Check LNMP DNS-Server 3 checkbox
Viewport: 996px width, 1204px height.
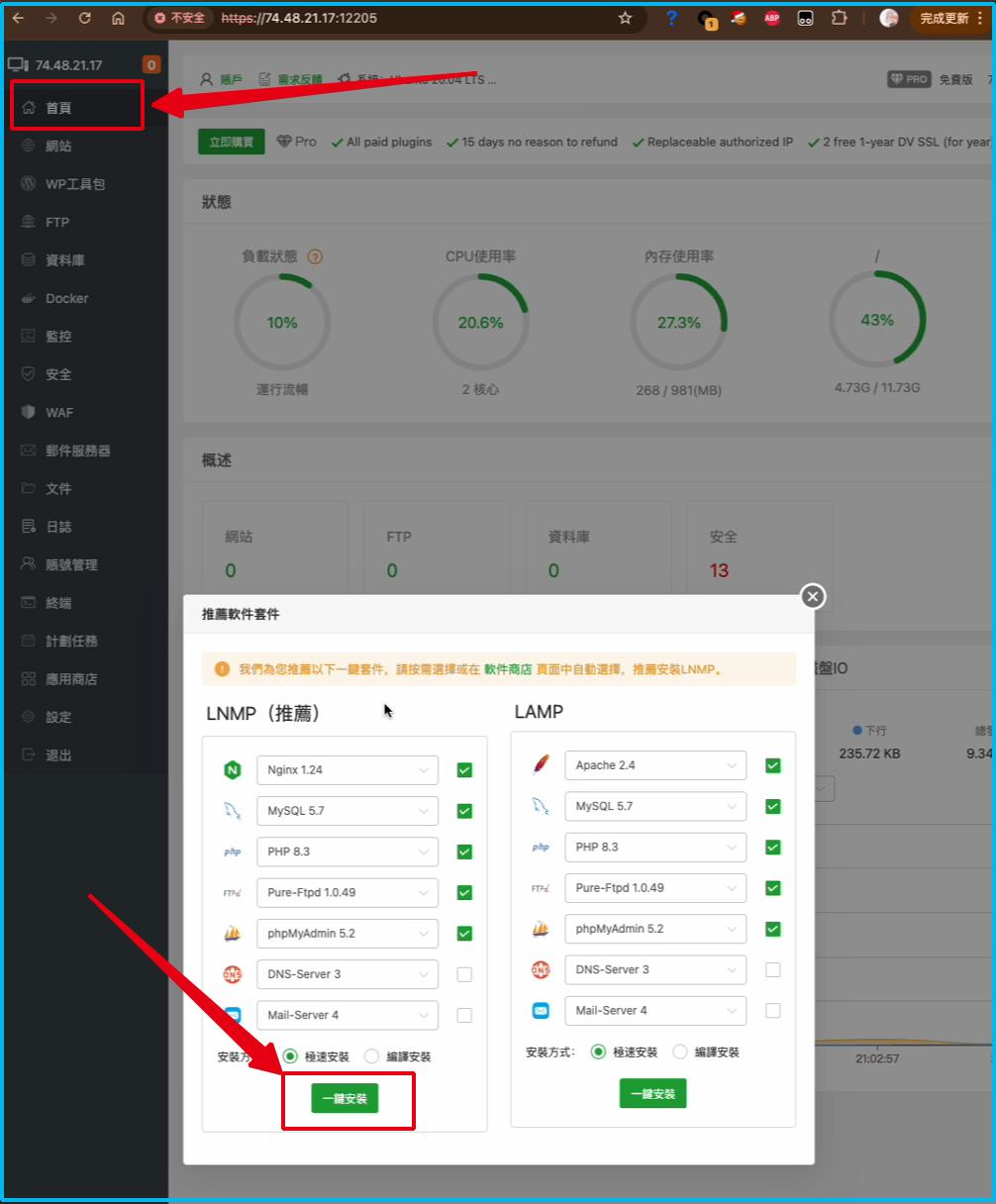click(x=464, y=974)
